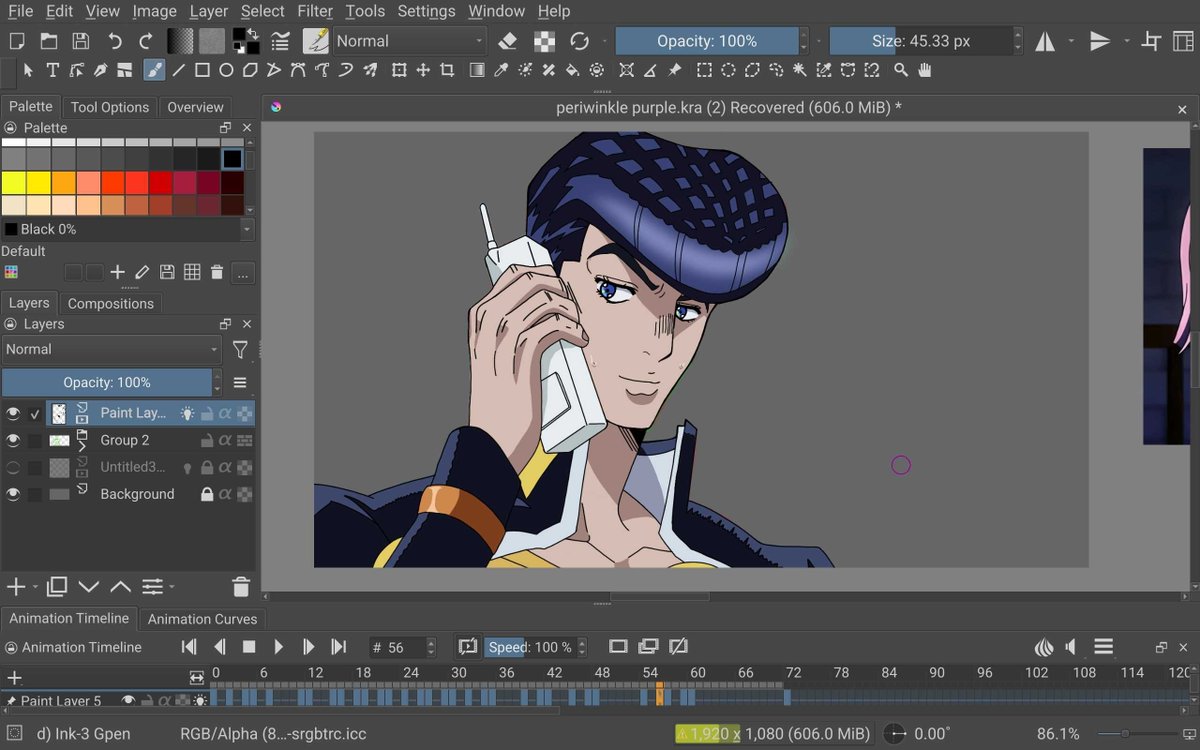The width and height of the screenshot is (1200, 750).
Task: Select the Elliptical Selection tool
Action: pos(728,70)
